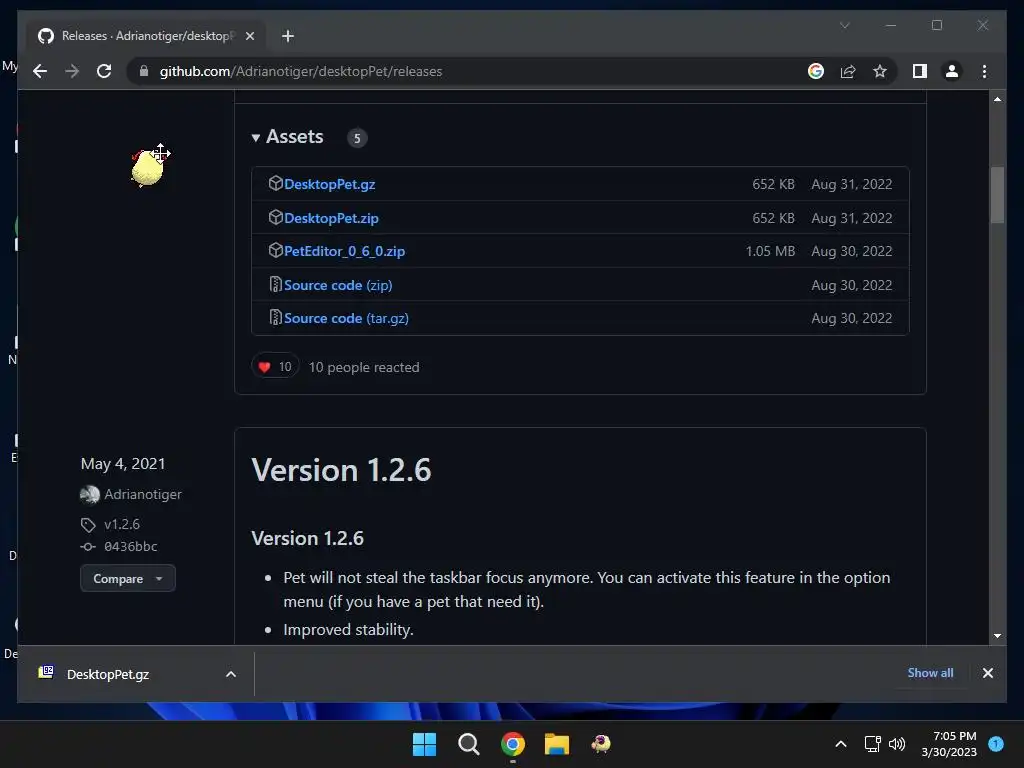This screenshot has height=768, width=1024.
Task: Close the Releases browser tab
Action: tap(249, 36)
